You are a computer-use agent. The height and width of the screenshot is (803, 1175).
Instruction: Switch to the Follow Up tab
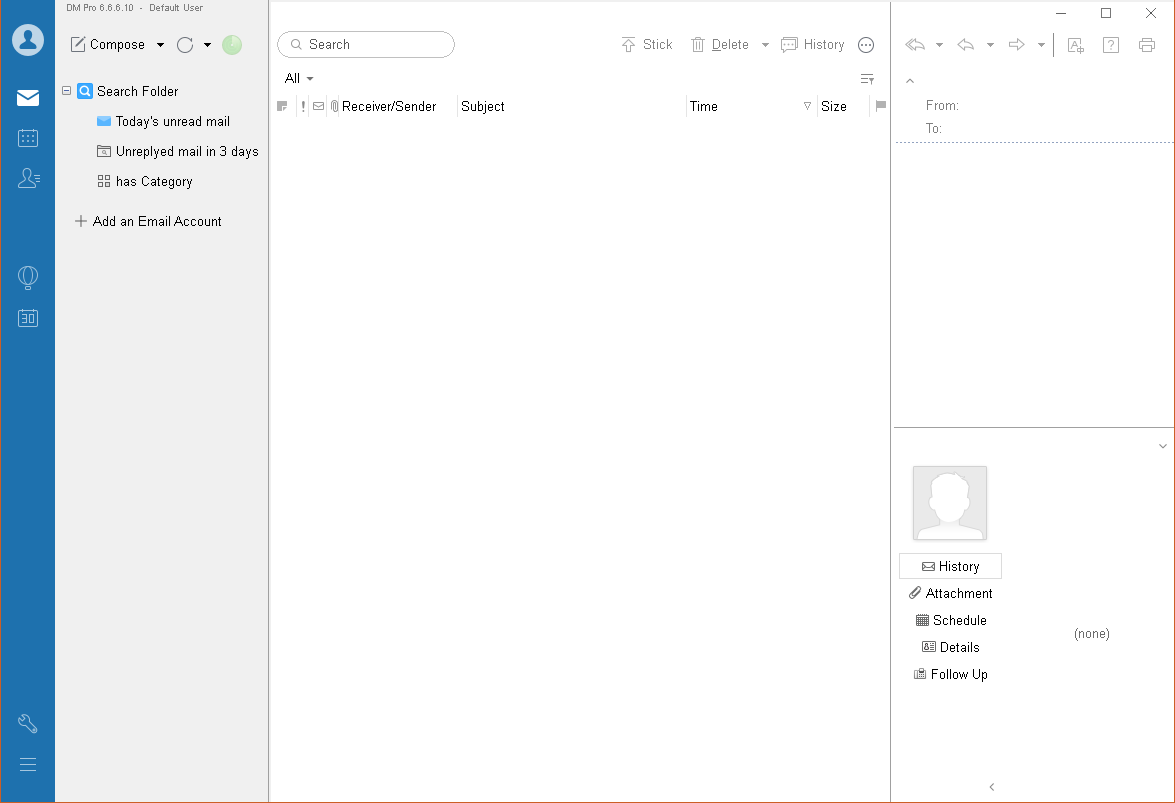(950, 674)
